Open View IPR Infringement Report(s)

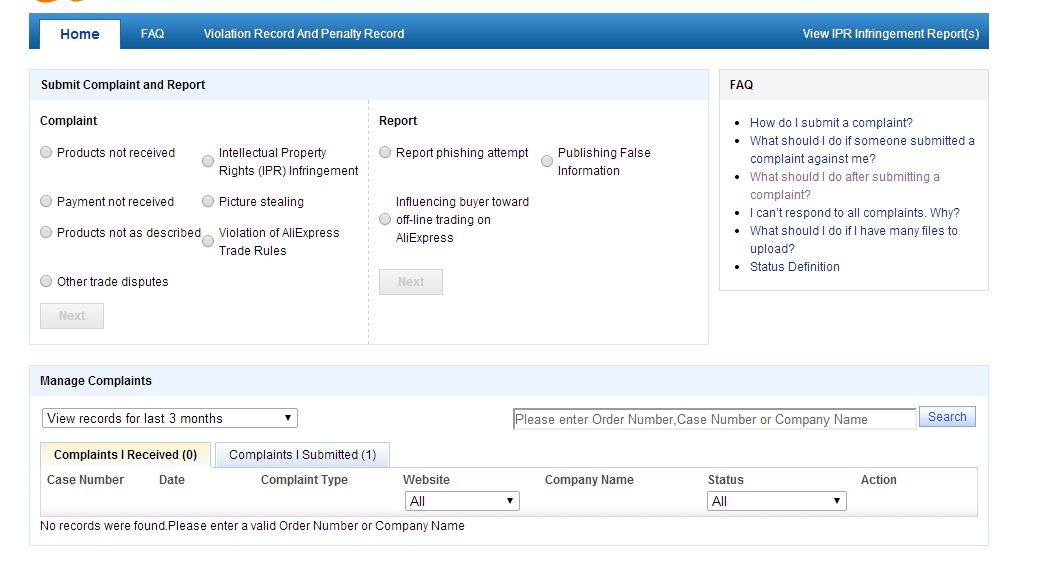(x=890, y=34)
